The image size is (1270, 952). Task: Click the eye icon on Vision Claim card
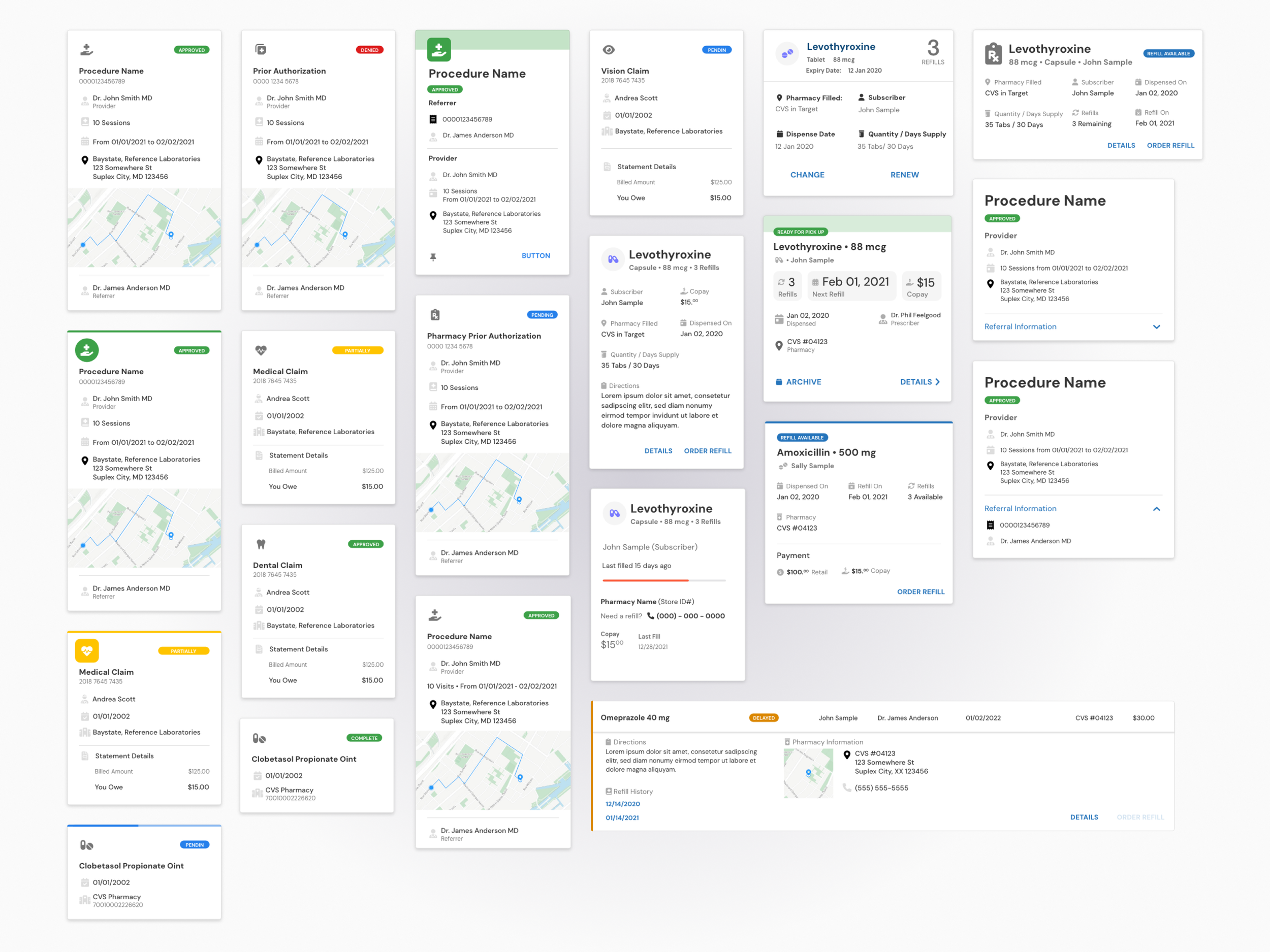(x=608, y=50)
